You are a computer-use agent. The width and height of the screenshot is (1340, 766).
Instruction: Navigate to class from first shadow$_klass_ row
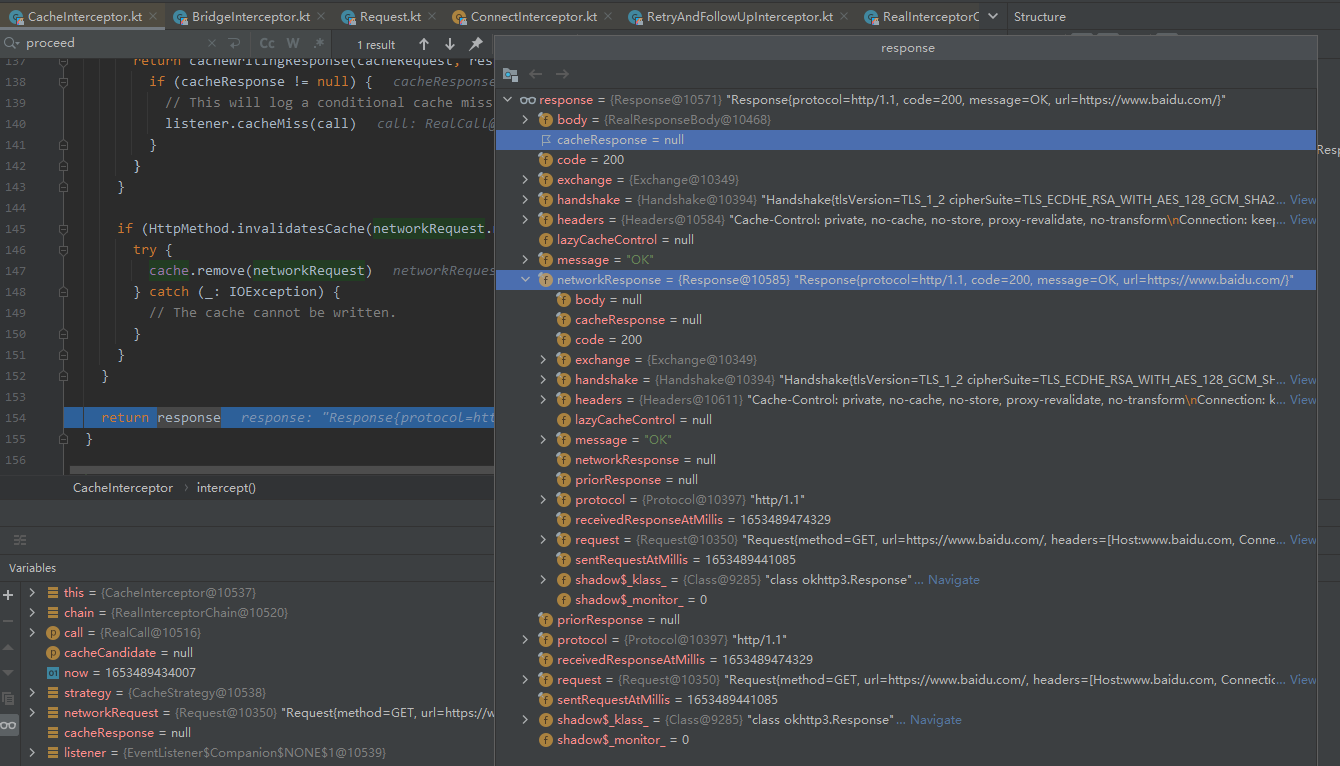coord(953,580)
